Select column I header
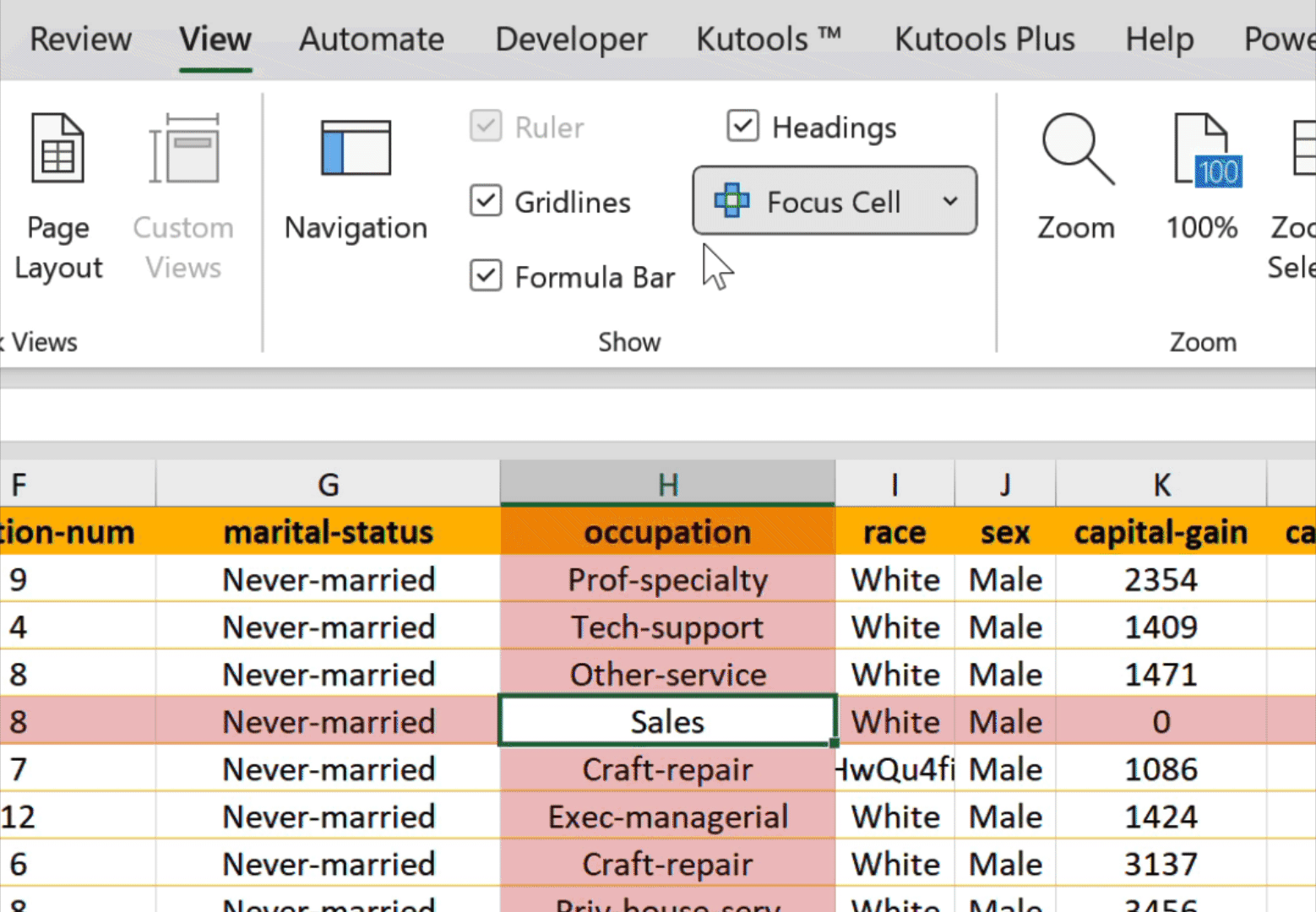 pyautogui.click(x=895, y=485)
